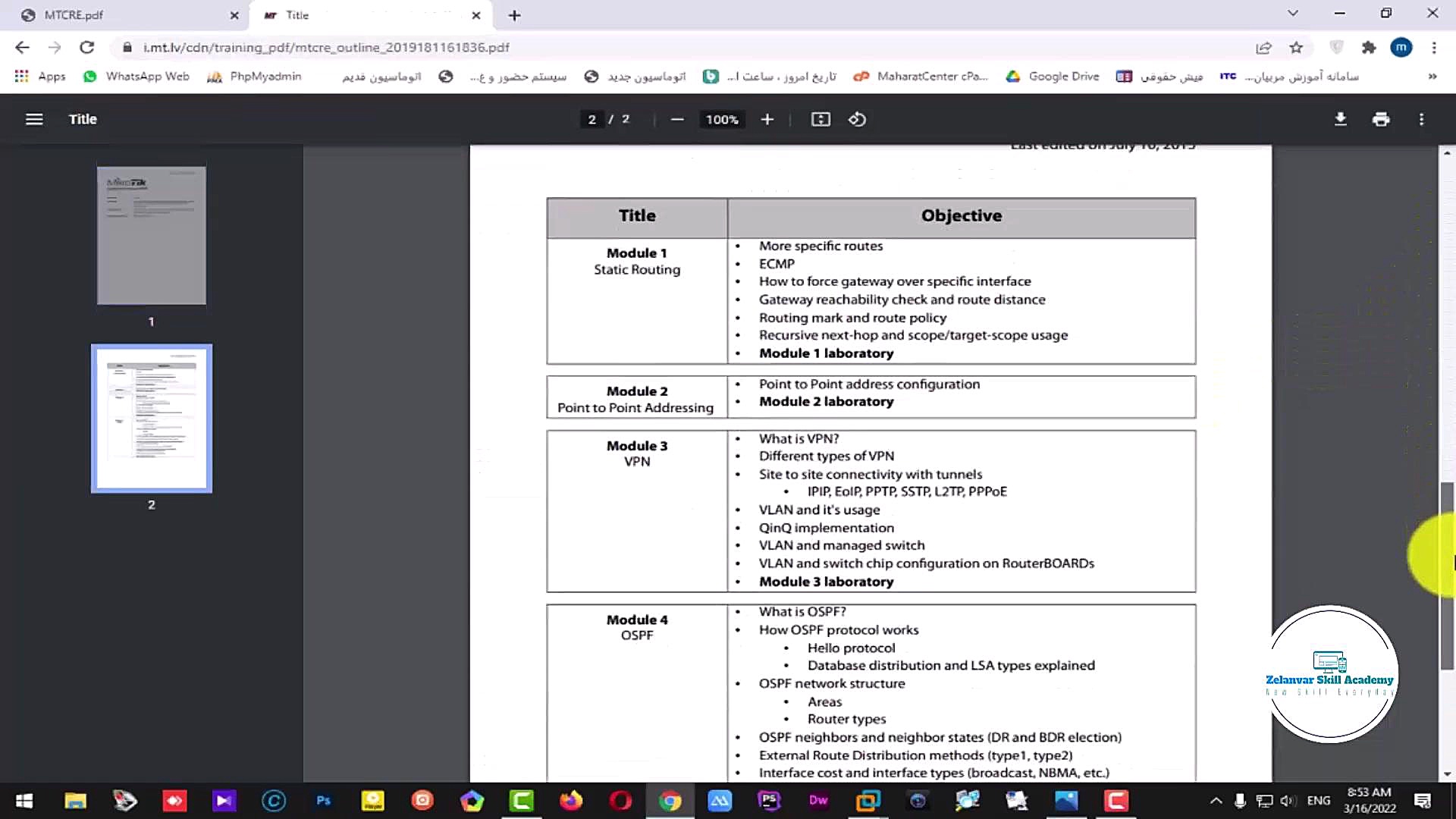Click 'What is OSPF?' text

pos(802,612)
